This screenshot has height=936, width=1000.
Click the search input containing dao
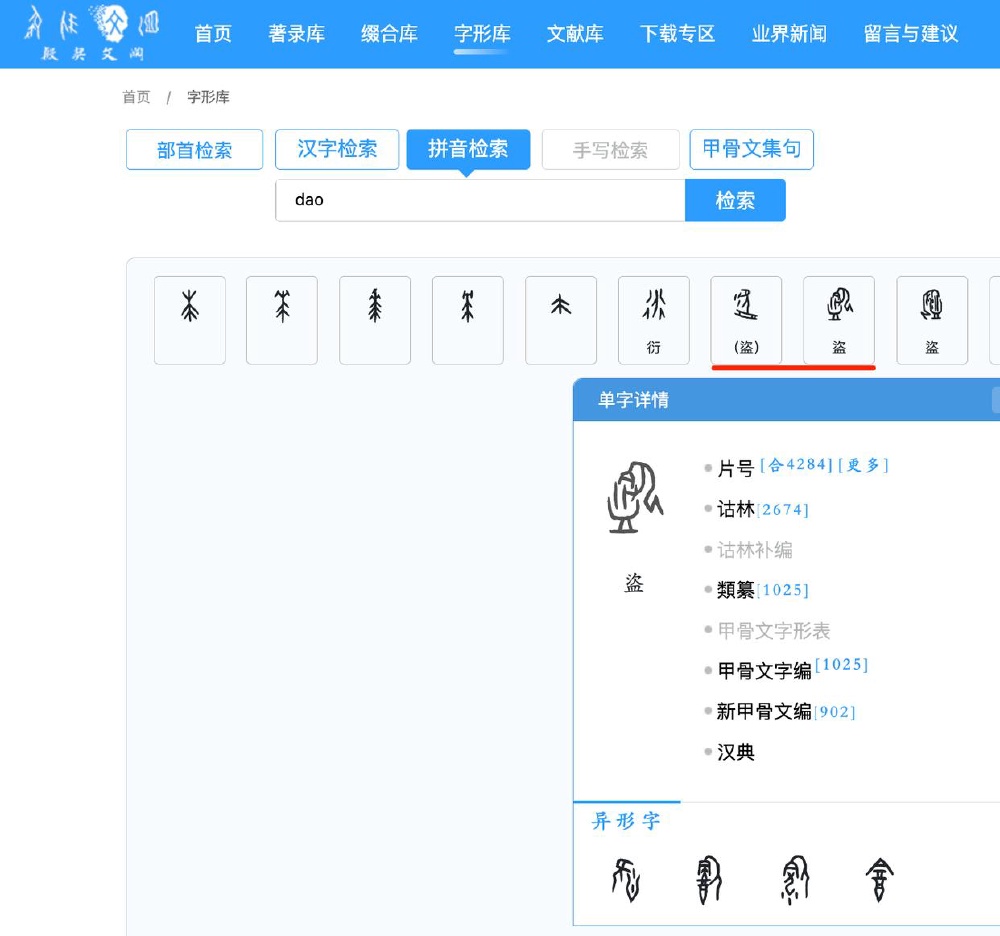click(480, 200)
